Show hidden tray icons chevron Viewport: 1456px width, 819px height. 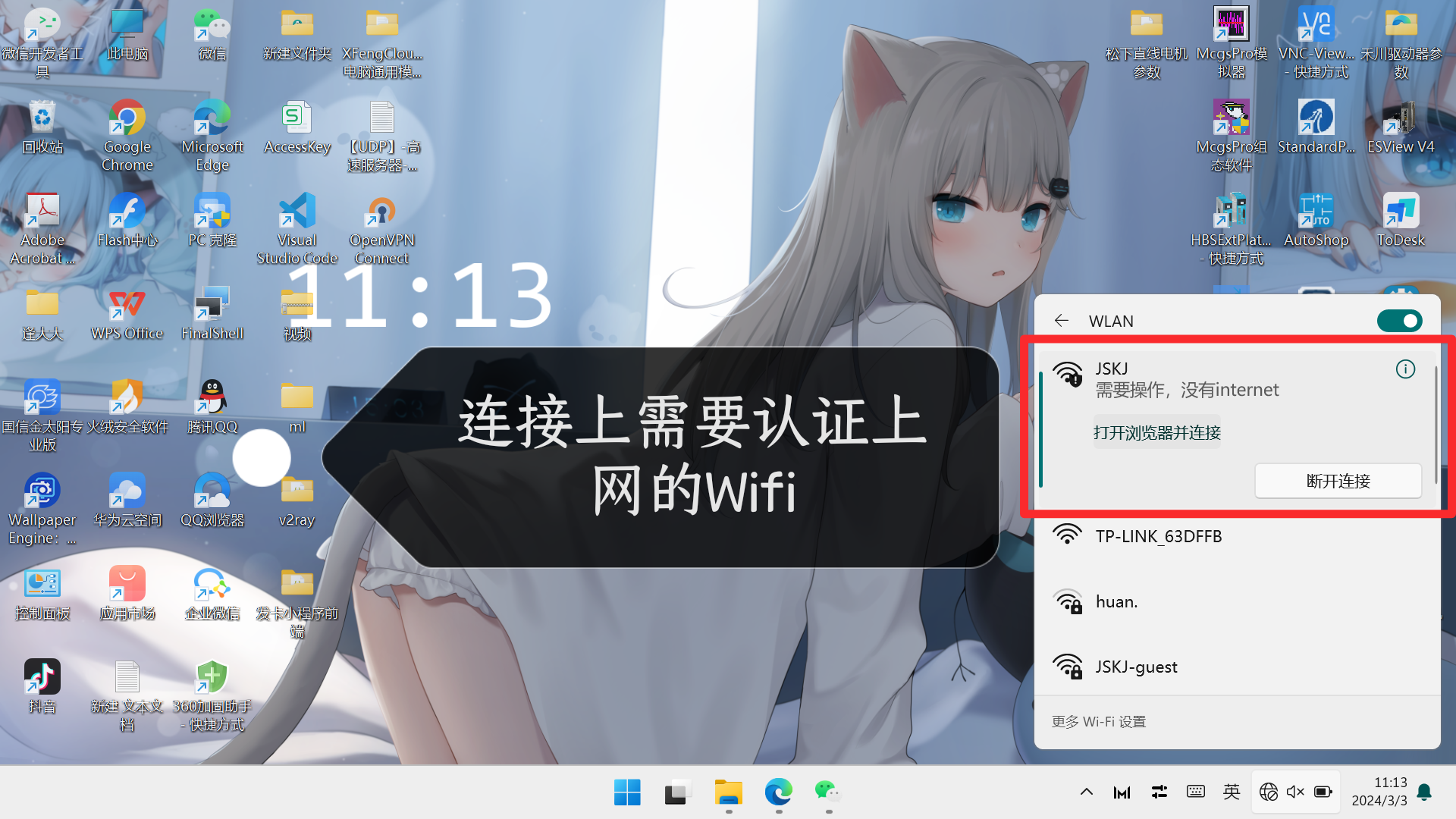pyautogui.click(x=1086, y=792)
